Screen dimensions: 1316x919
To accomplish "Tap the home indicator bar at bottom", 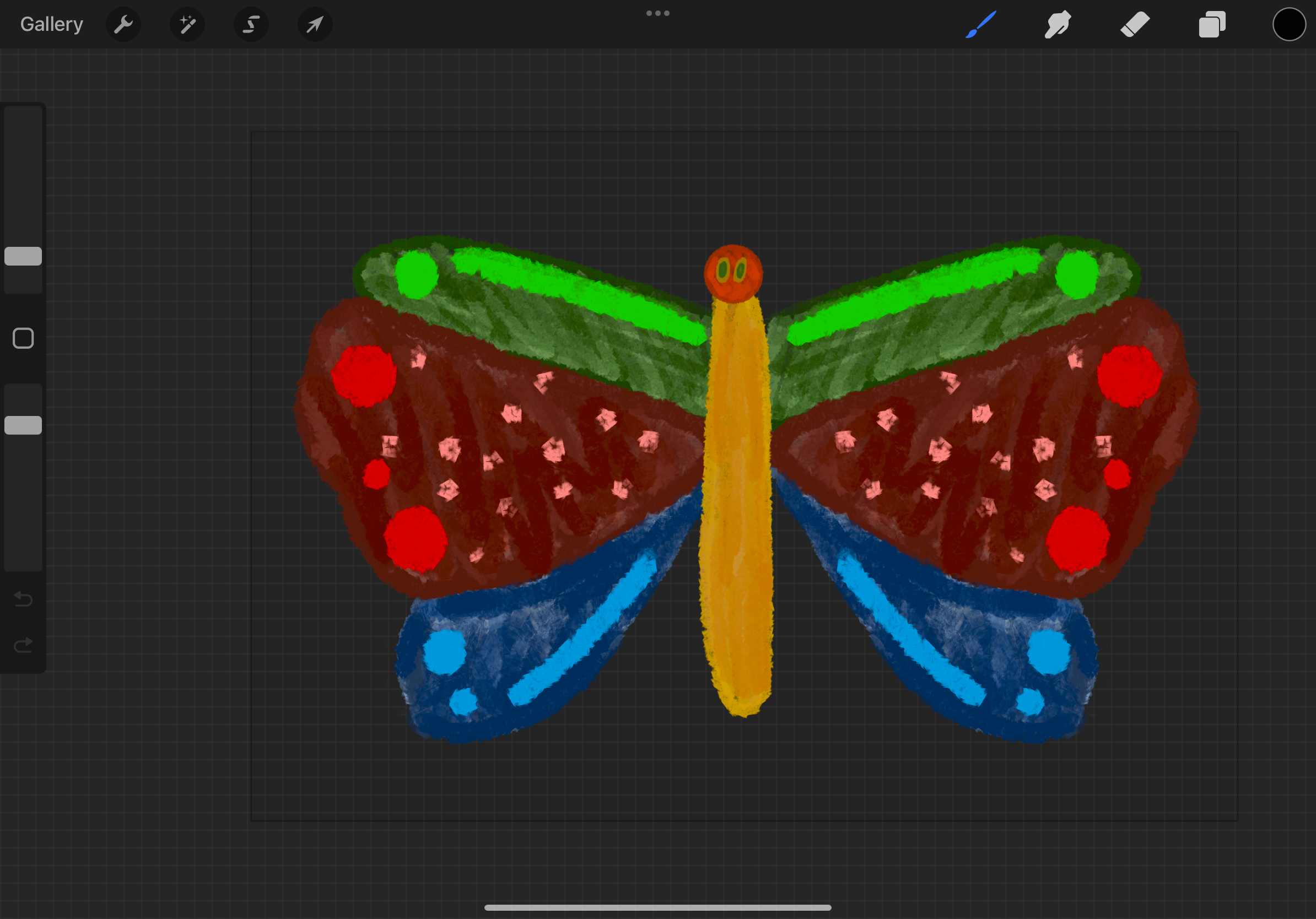I will [x=657, y=907].
